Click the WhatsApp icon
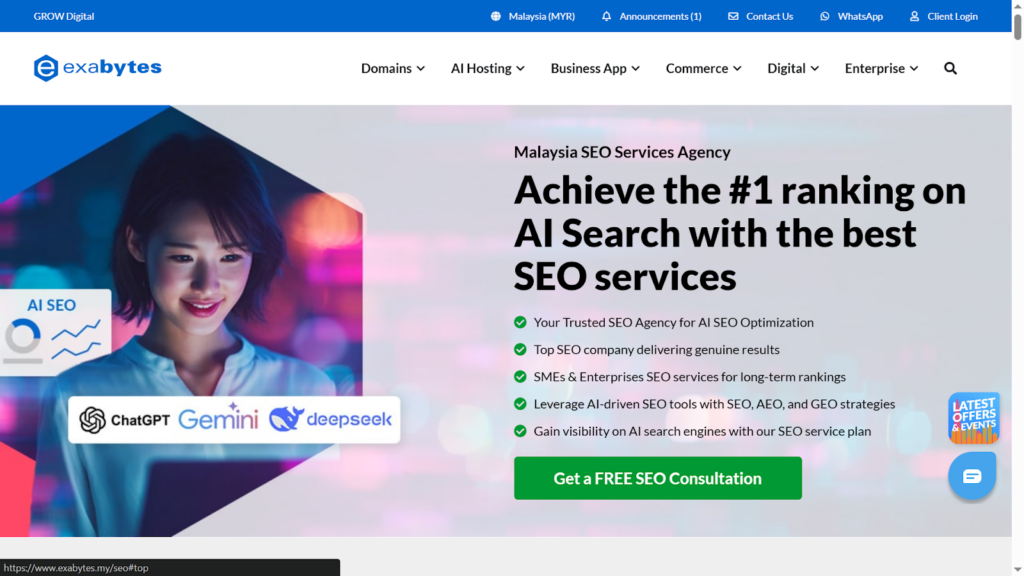Viewport: 1024px width, 576px height. (825, 16)
